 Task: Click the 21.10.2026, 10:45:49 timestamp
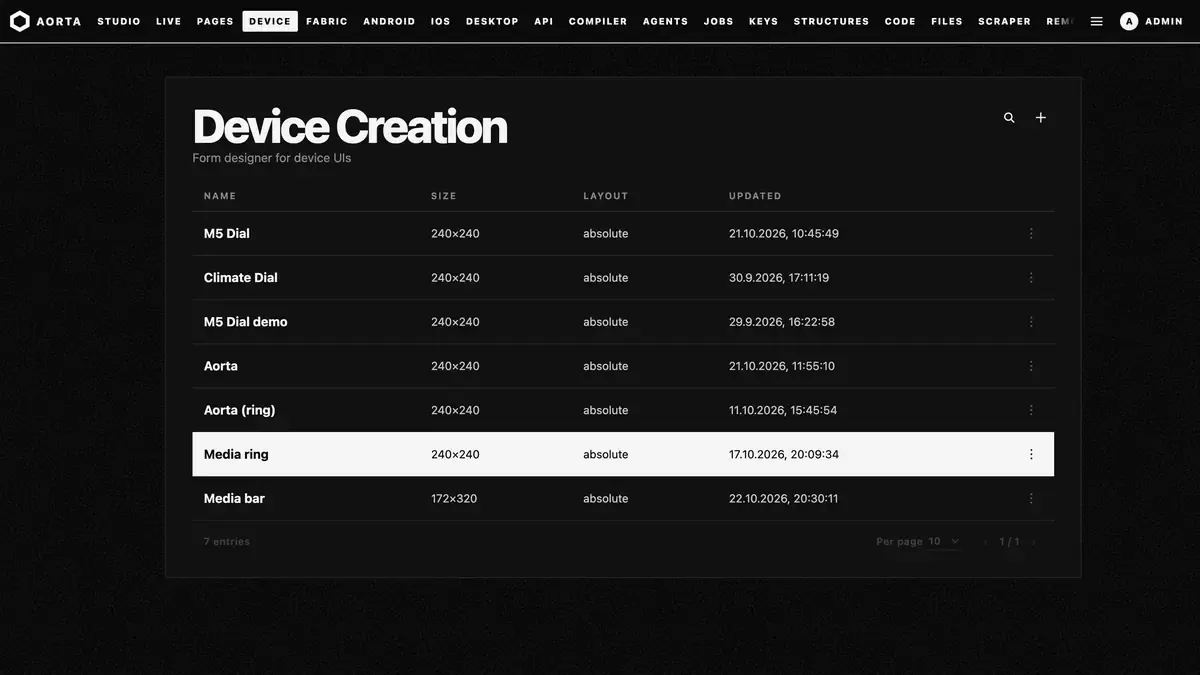point(784,234)
